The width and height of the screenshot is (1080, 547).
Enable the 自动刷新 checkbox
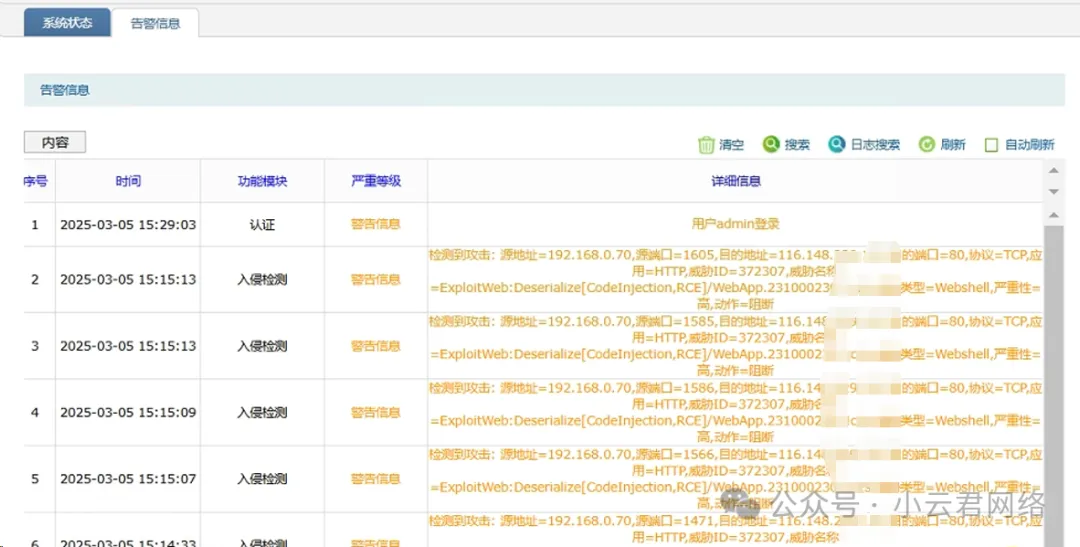[992, 145]
